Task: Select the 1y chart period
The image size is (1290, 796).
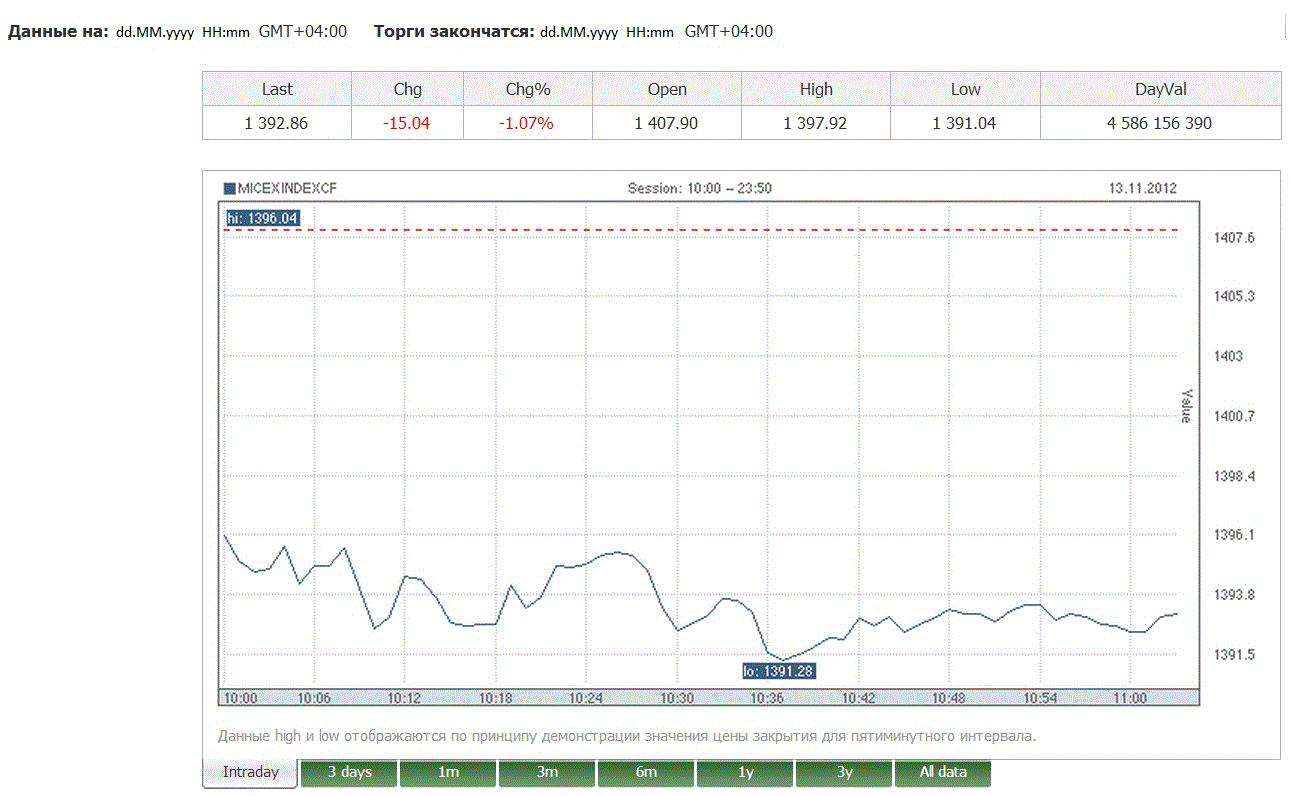Action: coord(745,772)
